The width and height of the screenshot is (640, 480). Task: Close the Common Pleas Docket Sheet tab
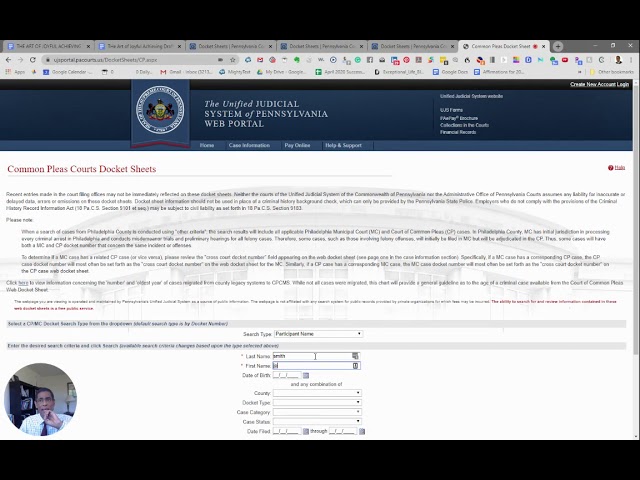(x=543, y=47)
